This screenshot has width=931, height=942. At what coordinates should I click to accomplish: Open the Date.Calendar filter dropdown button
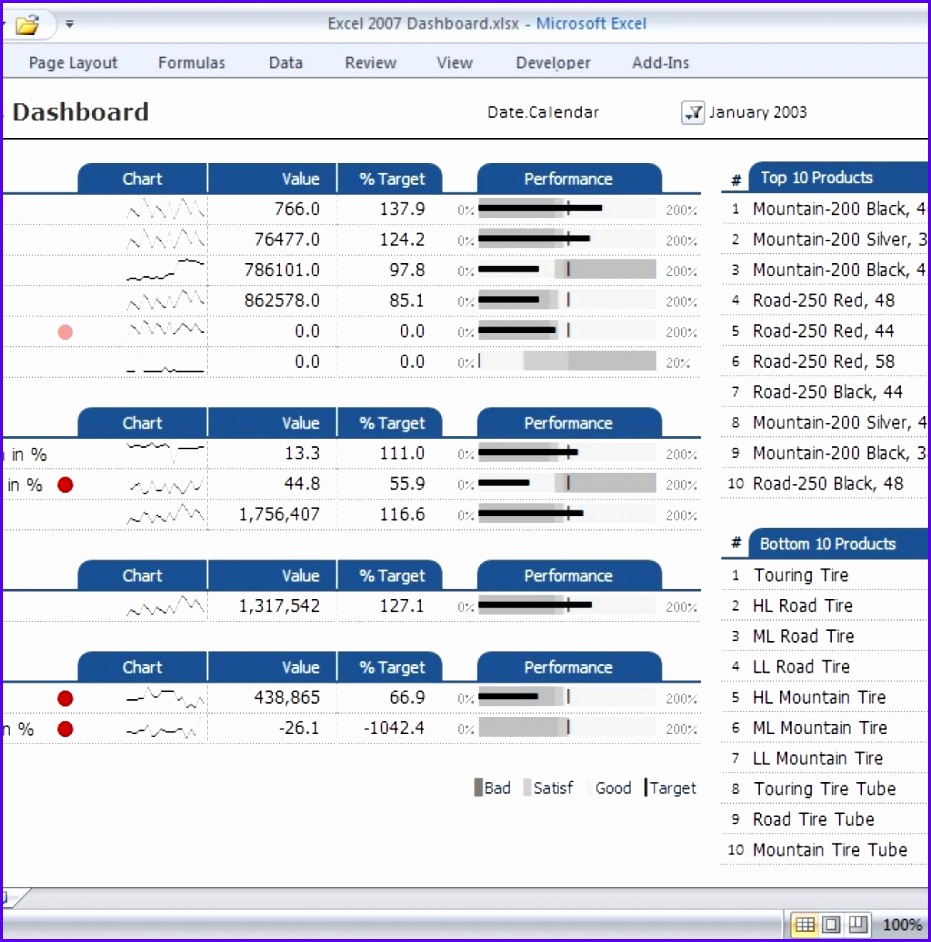(693, 112)
